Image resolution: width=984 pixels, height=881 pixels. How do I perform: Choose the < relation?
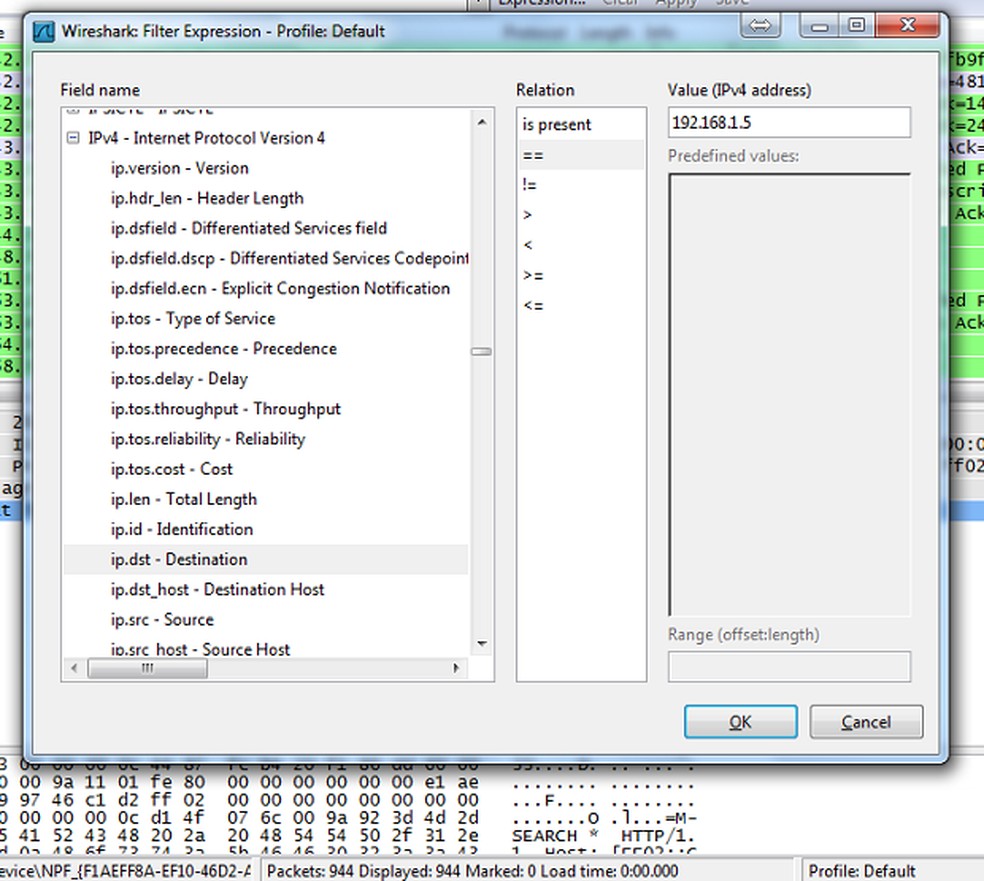coord(527,245)
